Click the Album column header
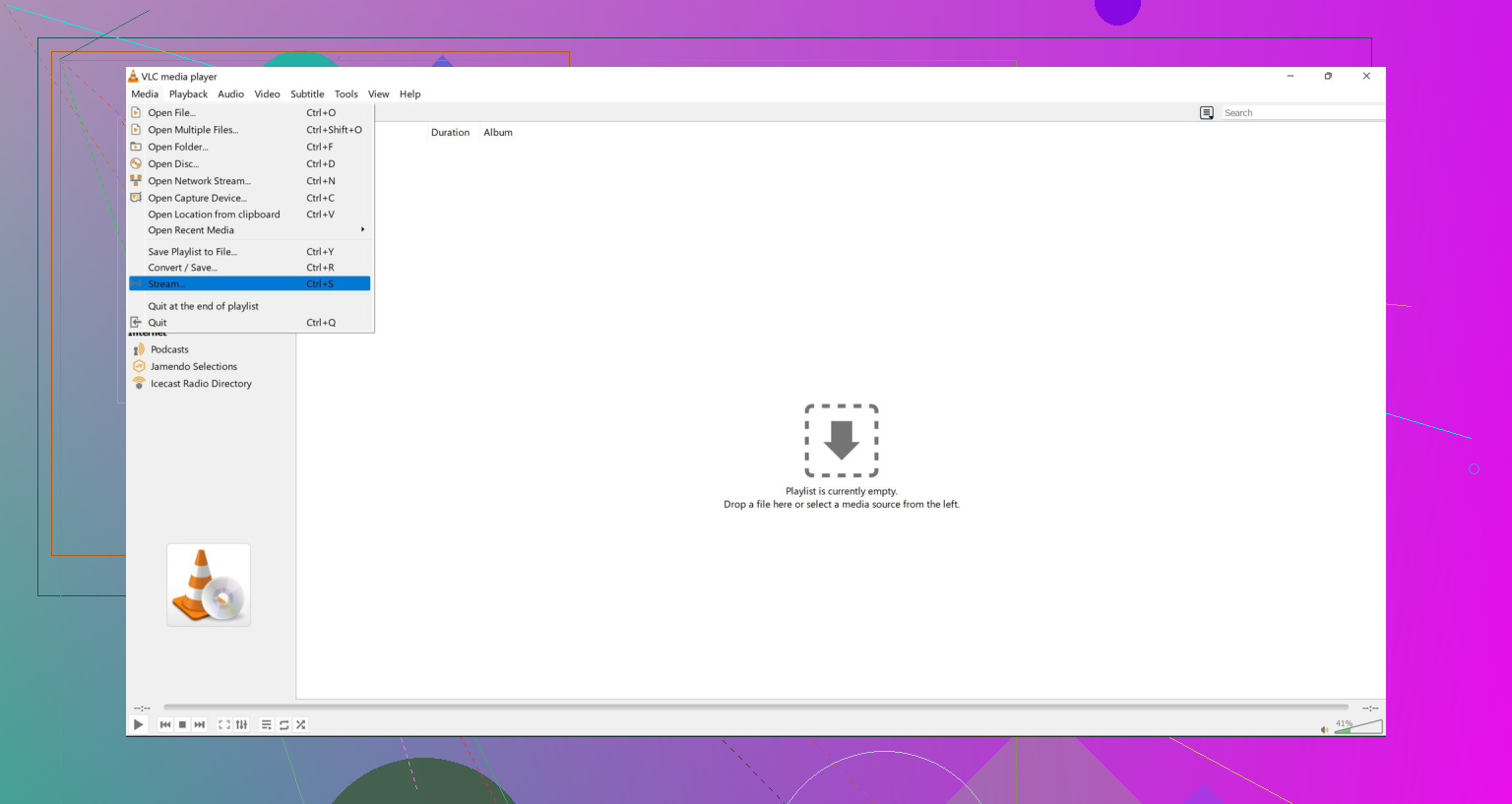 tap(498, 133)
